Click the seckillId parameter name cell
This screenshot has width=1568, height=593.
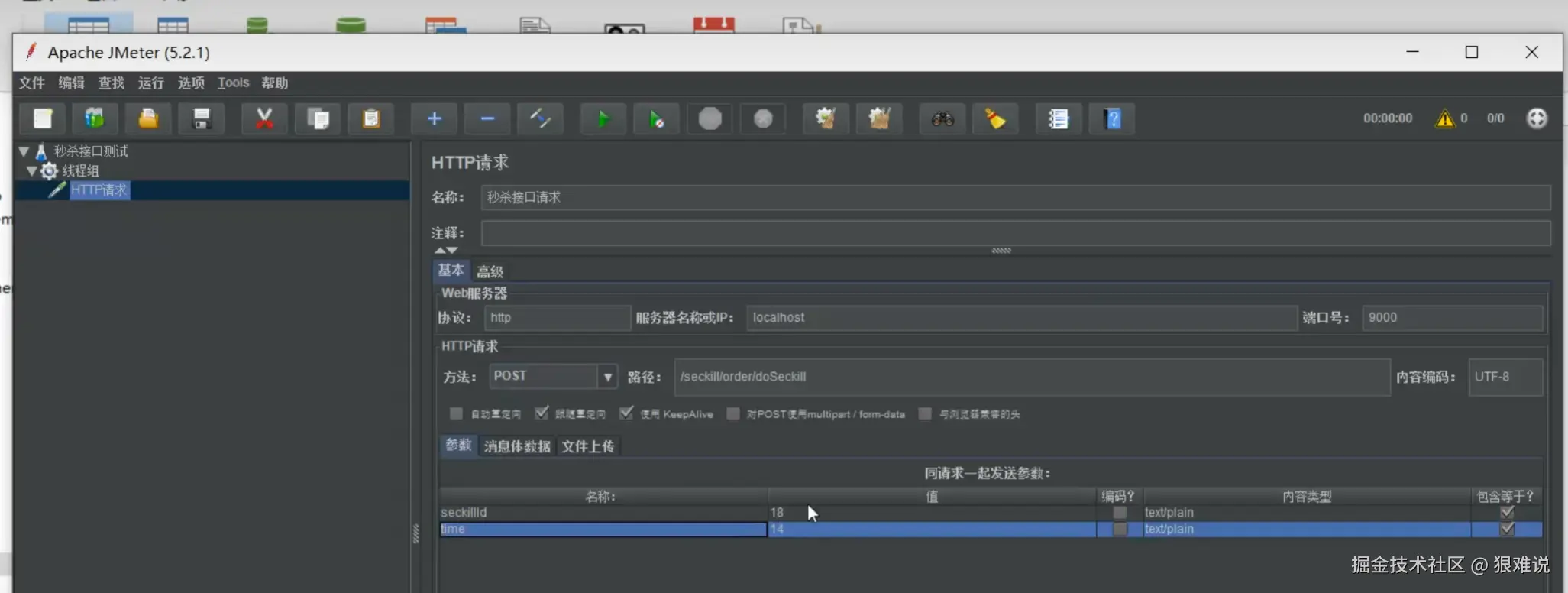pyautogui.click(x=603, y=513)
